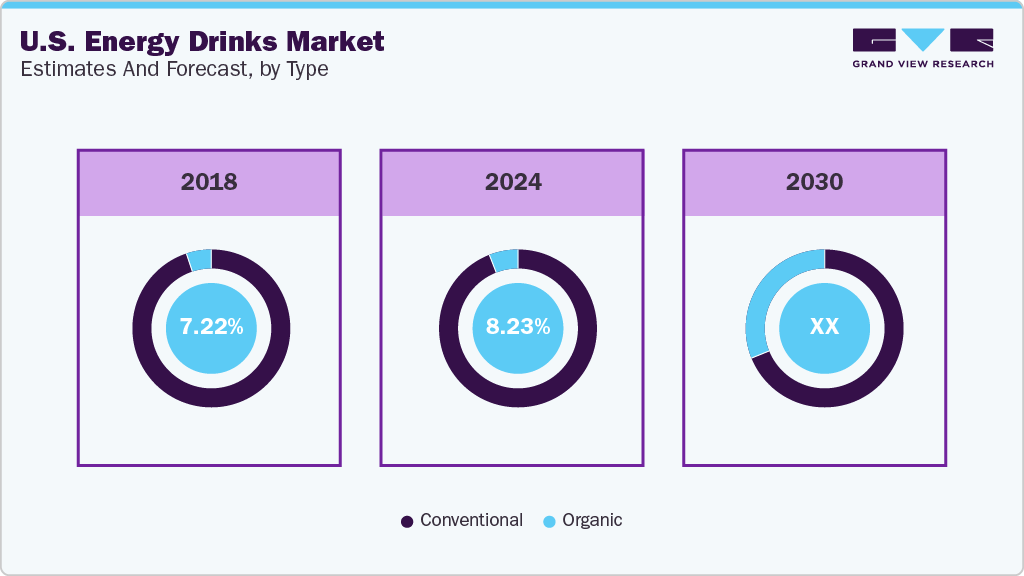Select the 2018 donut chart
Viewport: 1024px width, 576px height.
tap(211, 328)
